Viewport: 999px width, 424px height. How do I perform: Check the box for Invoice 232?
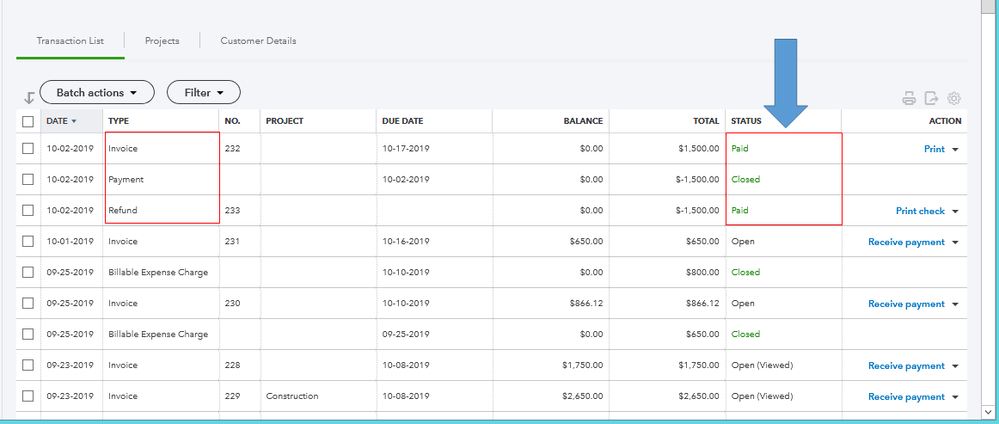click(x=28, y=149)
